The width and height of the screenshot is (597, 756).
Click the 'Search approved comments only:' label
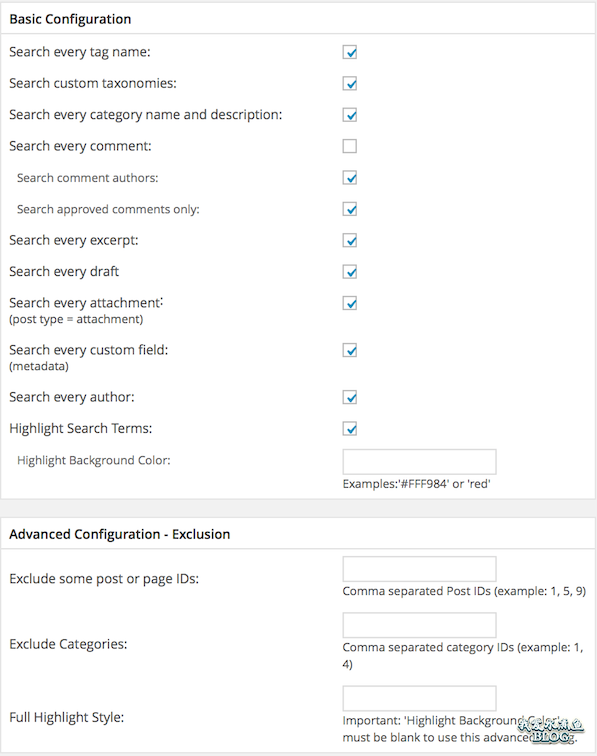tap(108, 209)
